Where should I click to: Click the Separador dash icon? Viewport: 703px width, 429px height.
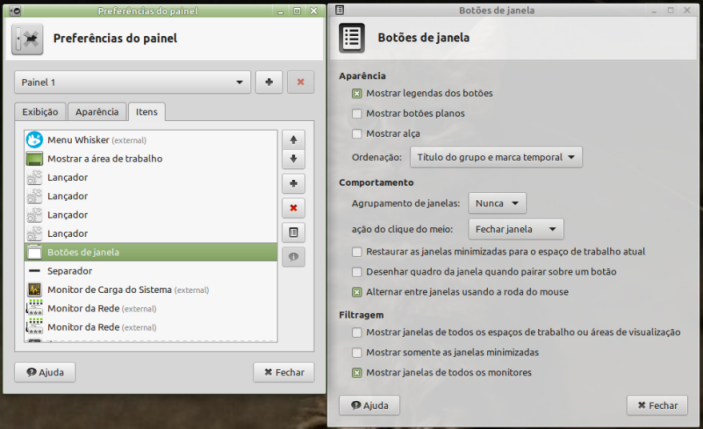coord(35,271)
